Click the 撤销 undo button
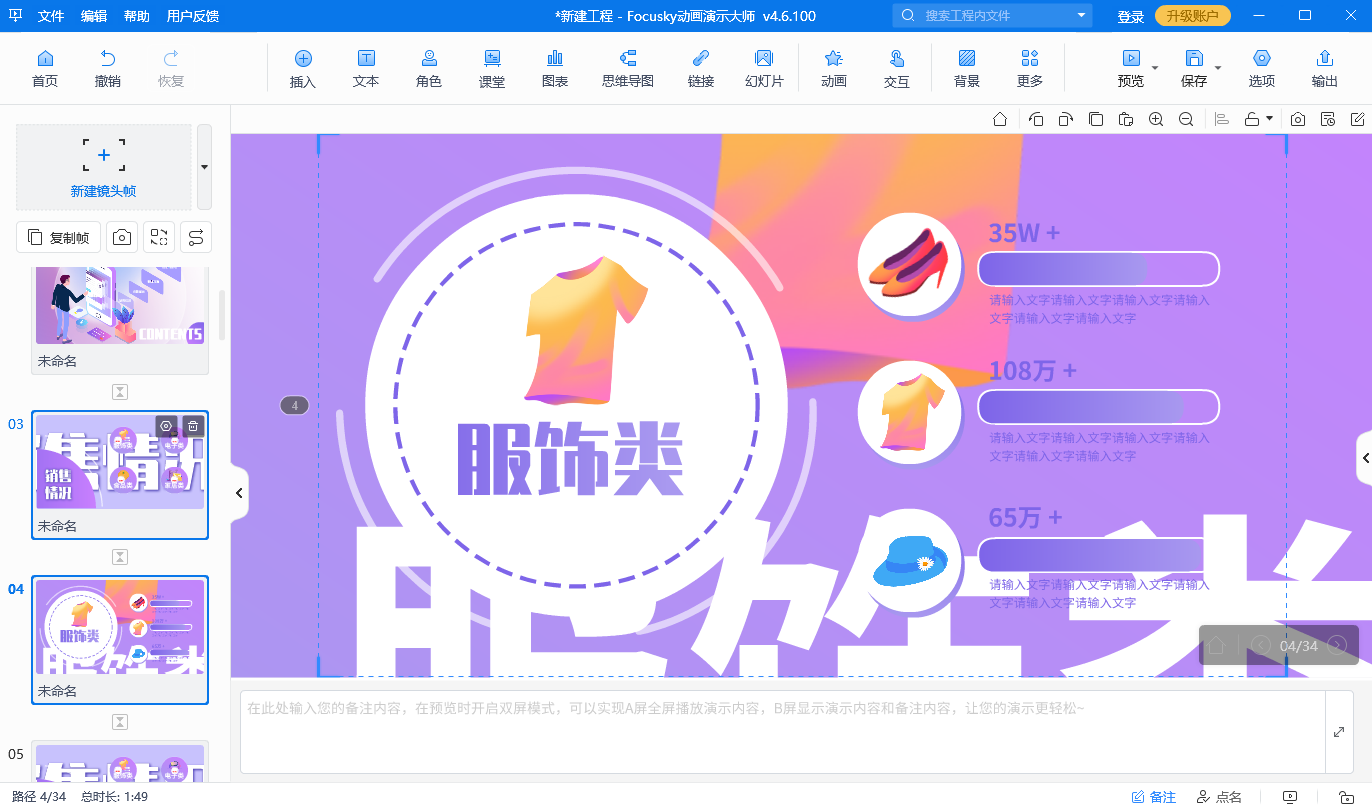 (108, 68)
